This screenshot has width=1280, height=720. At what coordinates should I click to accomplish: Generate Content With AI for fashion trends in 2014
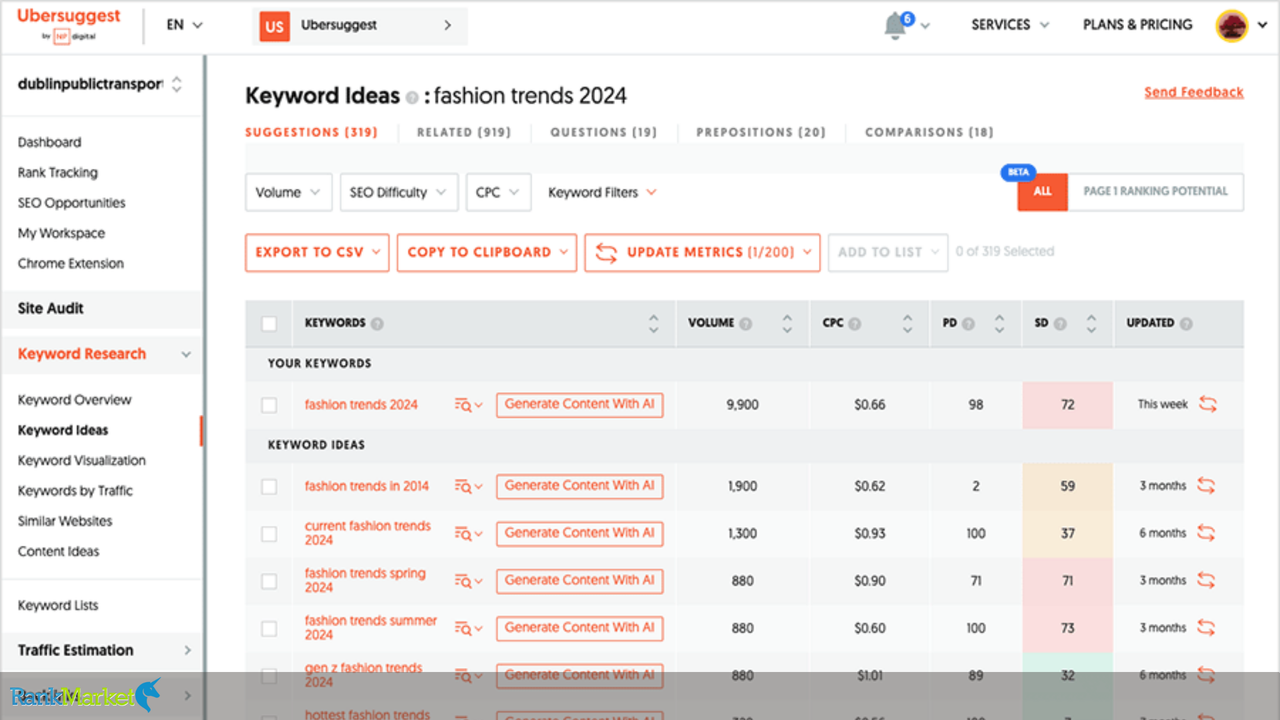[579, 486]
